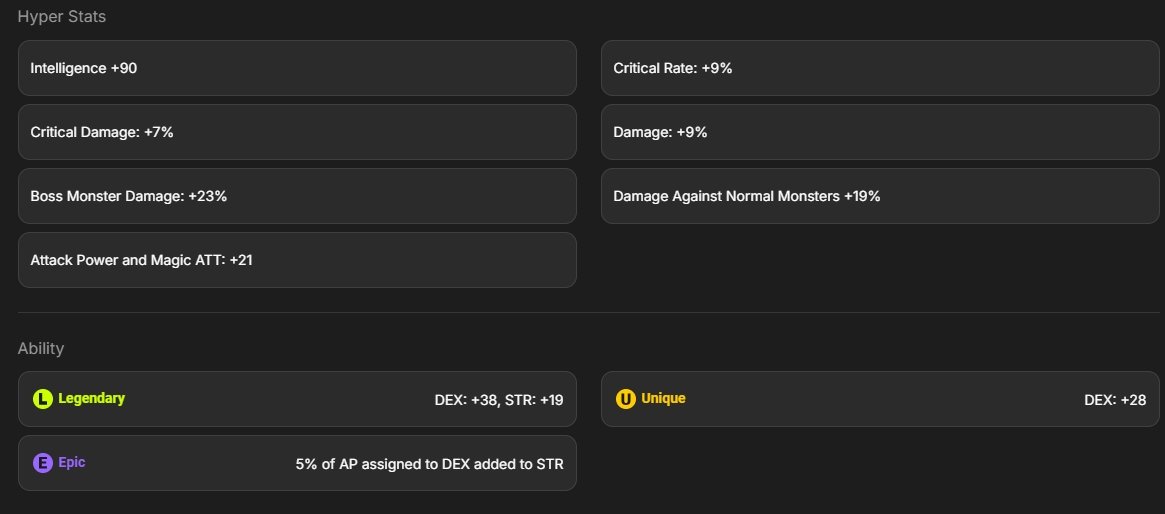Click the Epic rank E icon

coord(42,463)
